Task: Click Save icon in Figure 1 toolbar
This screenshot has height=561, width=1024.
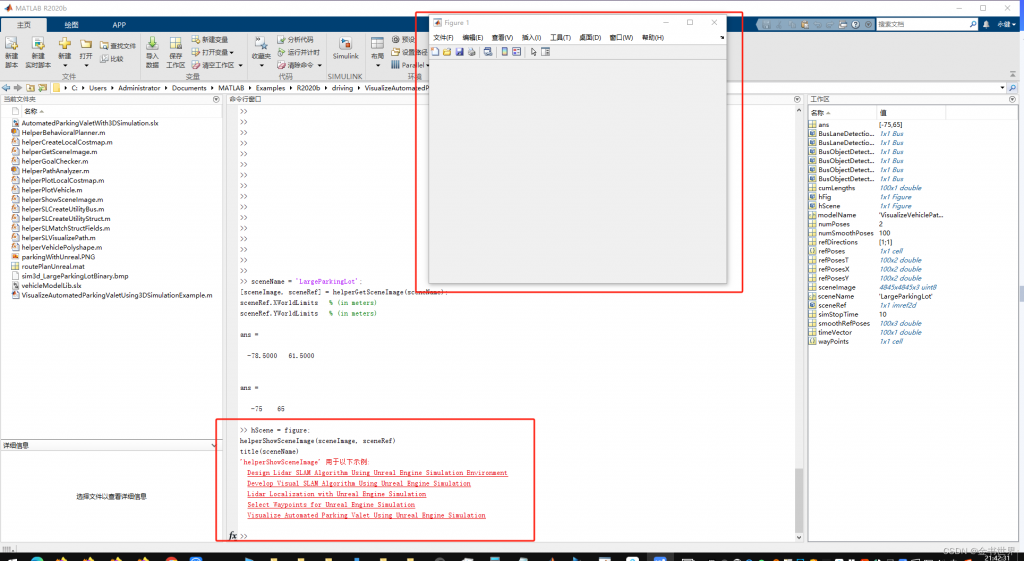Action: 459,52
